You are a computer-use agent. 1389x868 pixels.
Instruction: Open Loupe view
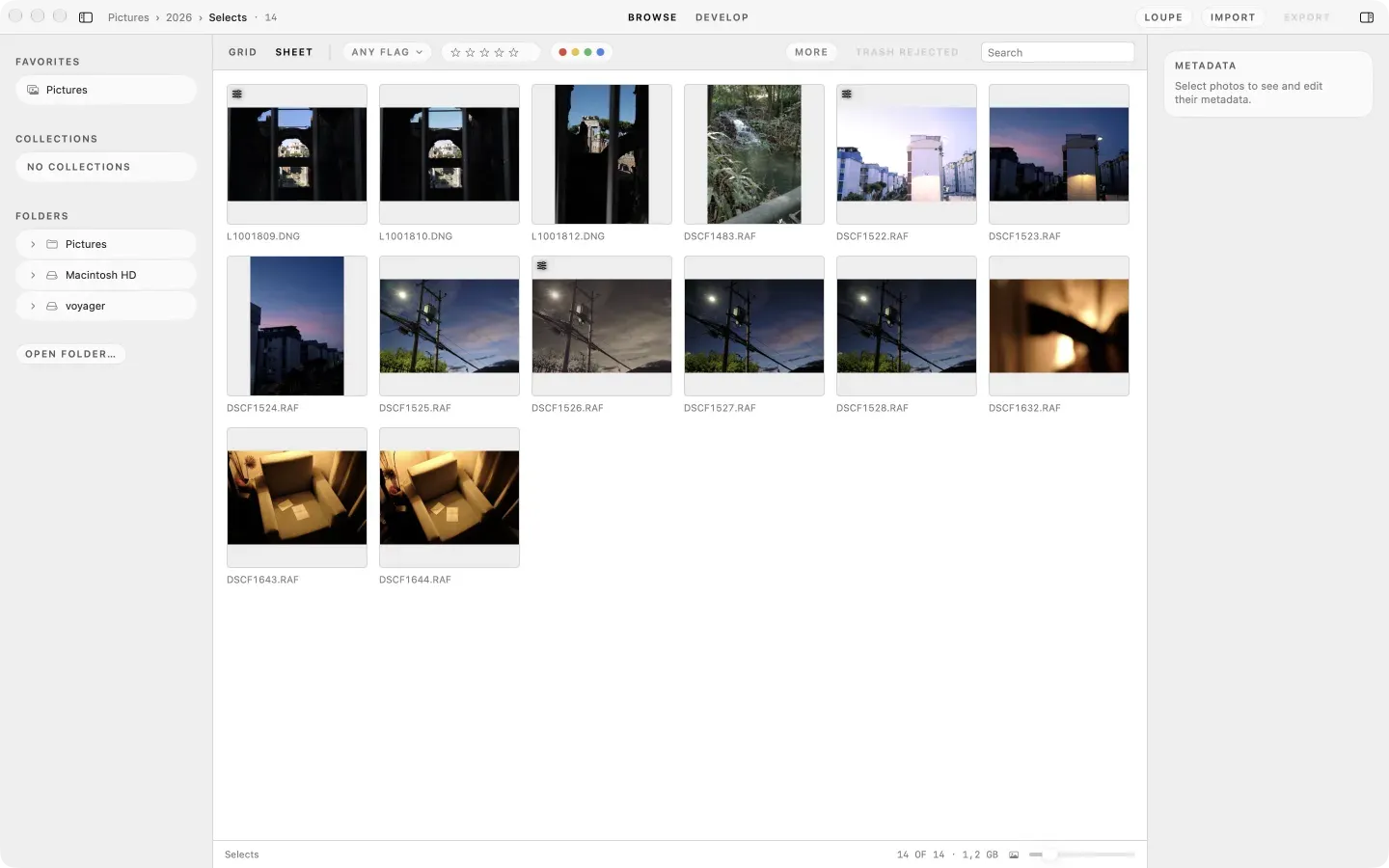pos(1163,17)
